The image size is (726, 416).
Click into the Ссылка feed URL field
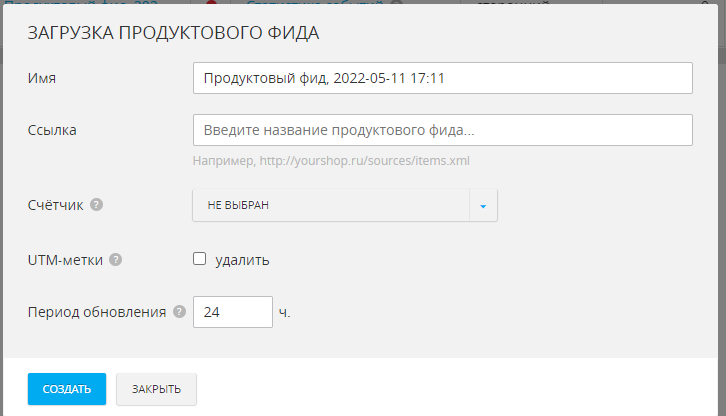click(x=442, y=130)
